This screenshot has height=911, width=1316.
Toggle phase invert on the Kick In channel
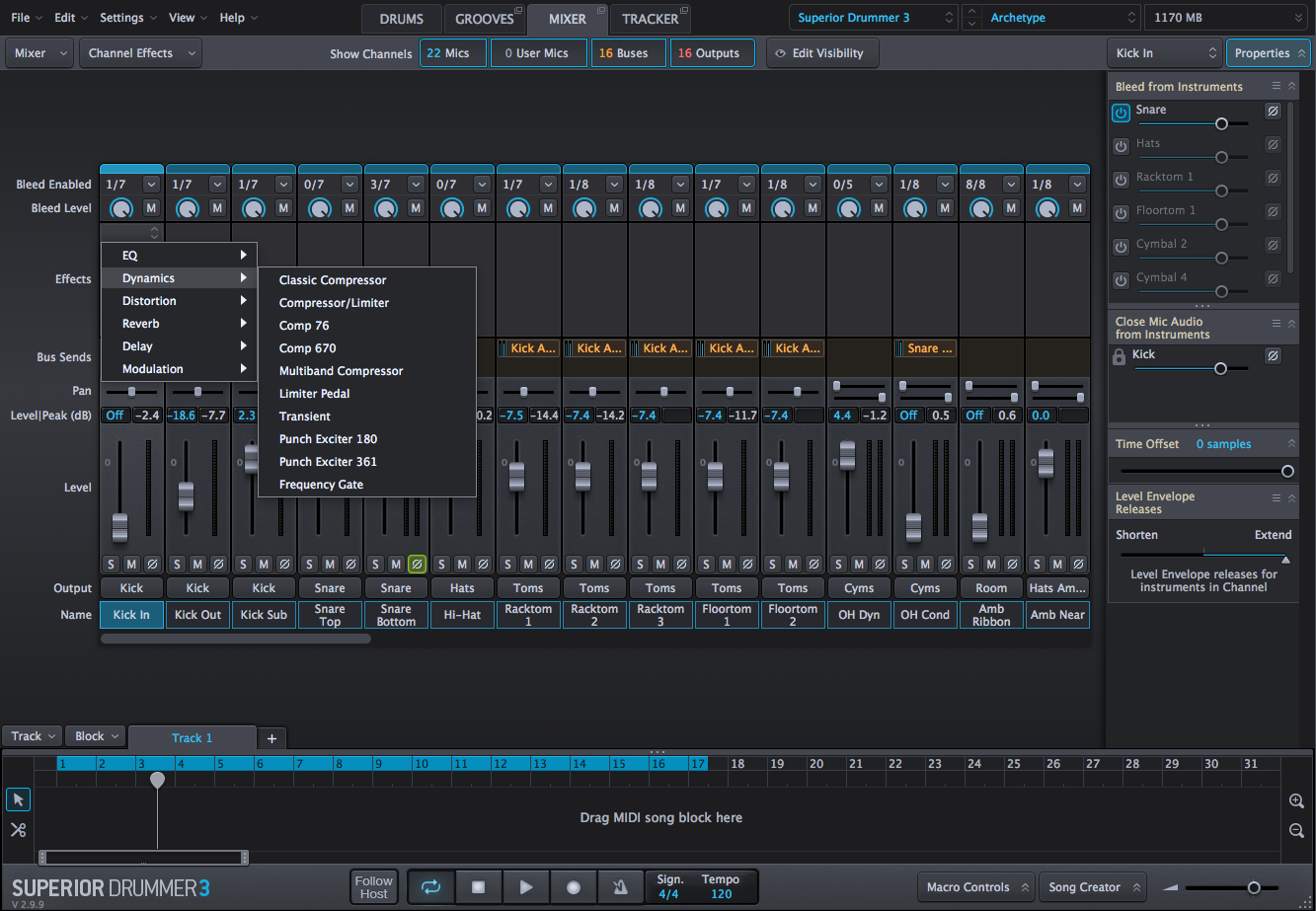tap(153, 564)
